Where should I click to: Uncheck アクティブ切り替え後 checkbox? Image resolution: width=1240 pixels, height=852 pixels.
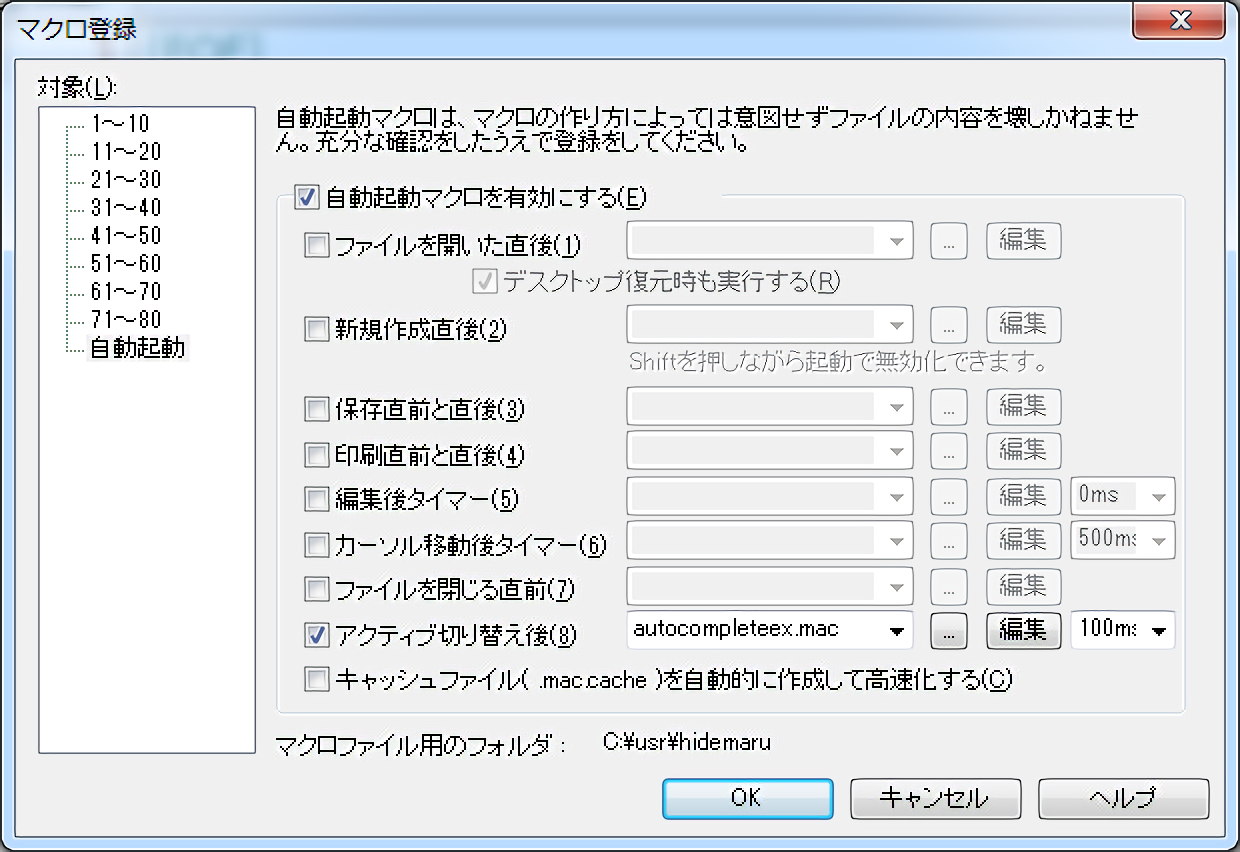(316, 634)
